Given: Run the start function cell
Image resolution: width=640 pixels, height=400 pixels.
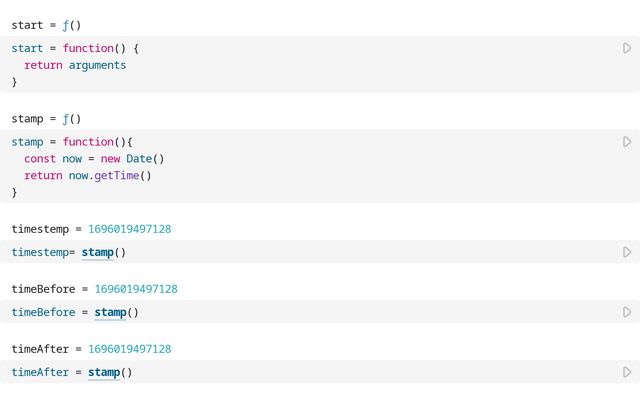Looking at the screenshot, I should [627, 48].
